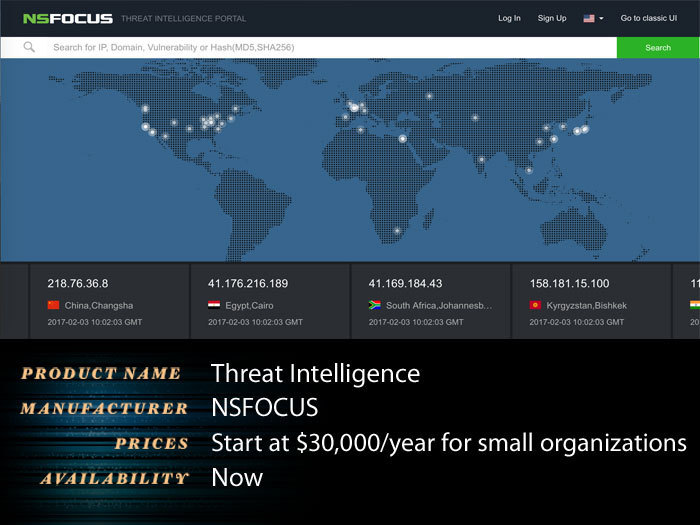Click the Kyrgyzstan,Bishkek location text
The image size is (700, 525).
[x=587, y=306]
